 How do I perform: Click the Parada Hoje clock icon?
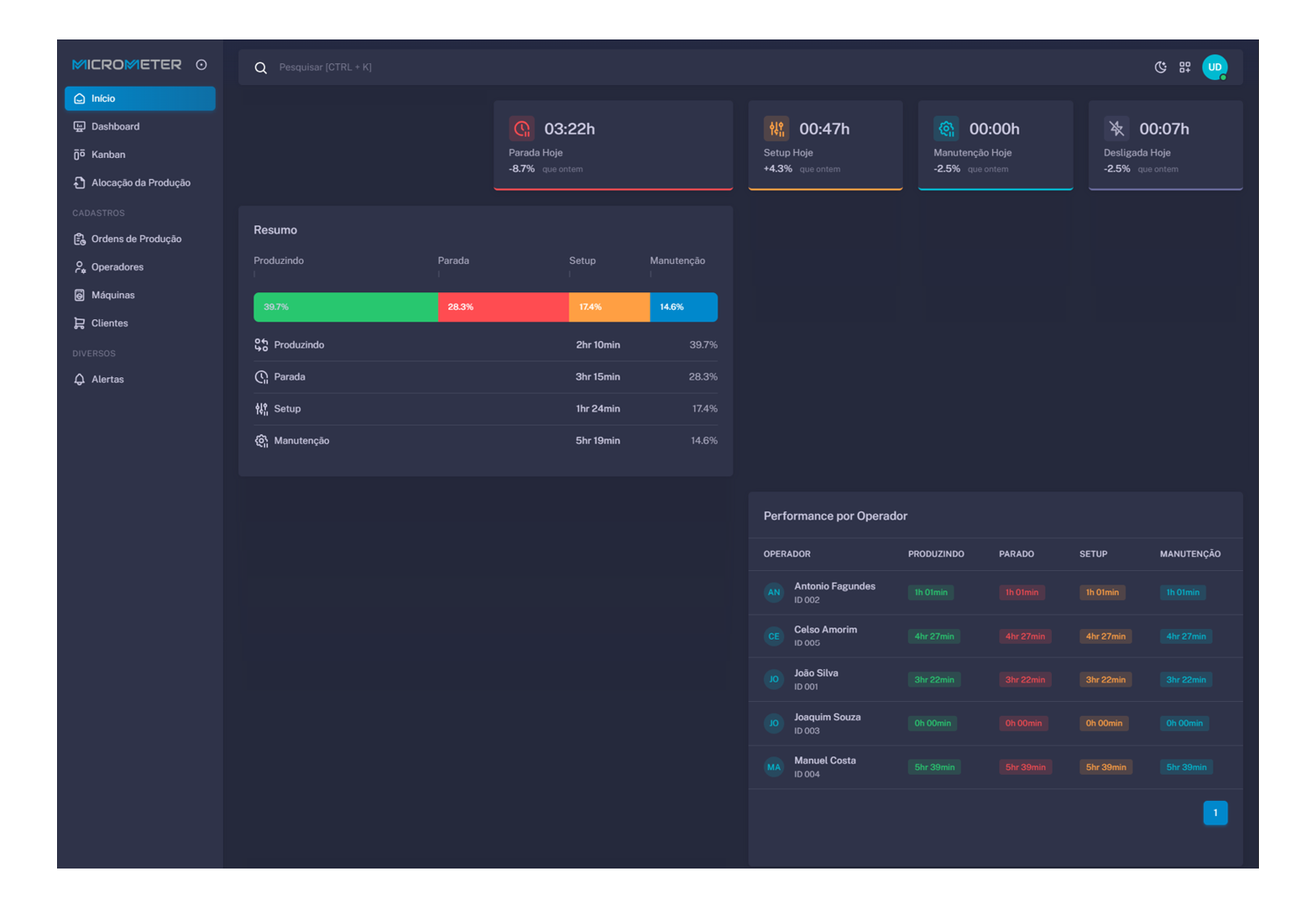tap(522, 129)
